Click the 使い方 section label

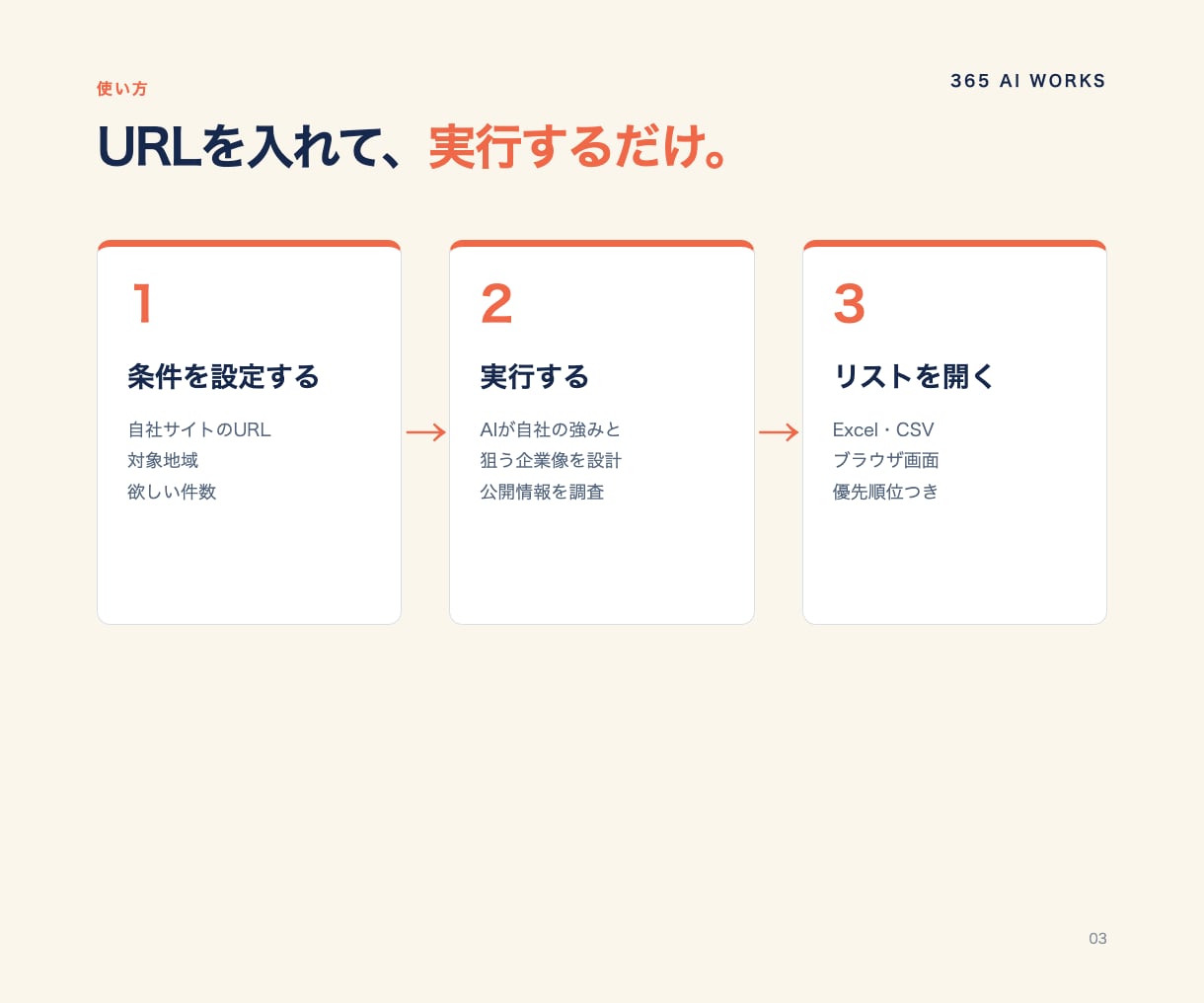(122, 89)
